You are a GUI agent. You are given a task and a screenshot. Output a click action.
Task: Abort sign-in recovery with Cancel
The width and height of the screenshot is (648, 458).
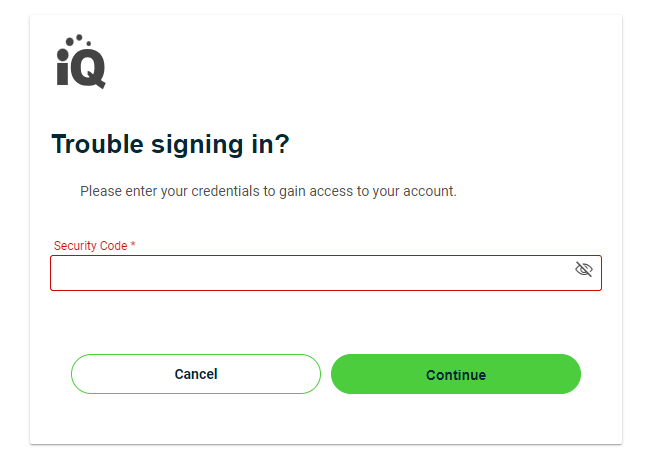[x=196, y=374]
